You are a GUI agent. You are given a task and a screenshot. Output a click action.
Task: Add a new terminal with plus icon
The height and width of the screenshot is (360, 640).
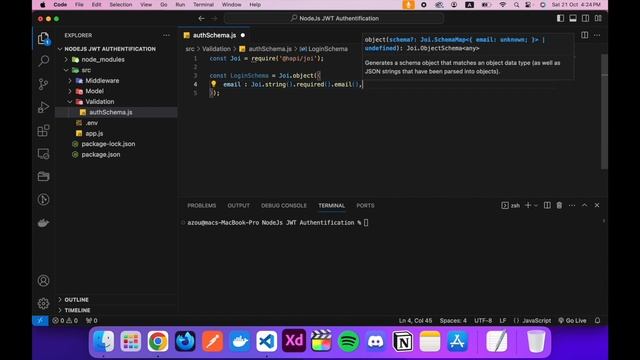[x=528, y=205]
